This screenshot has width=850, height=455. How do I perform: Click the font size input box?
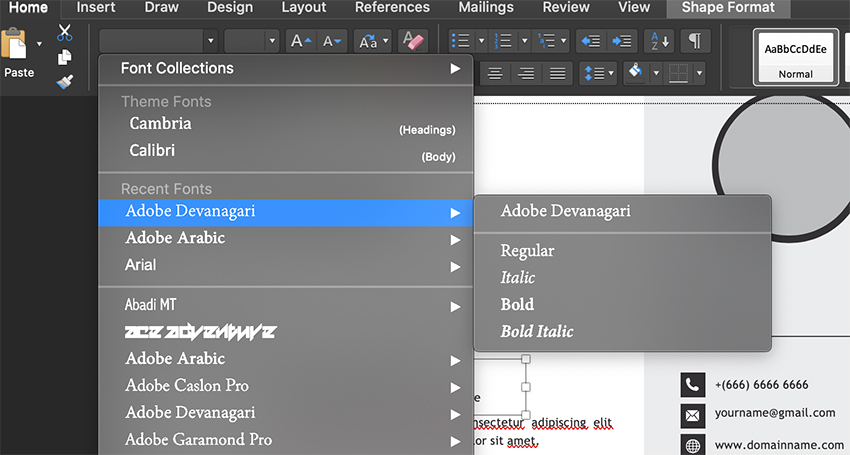point(244,41)
